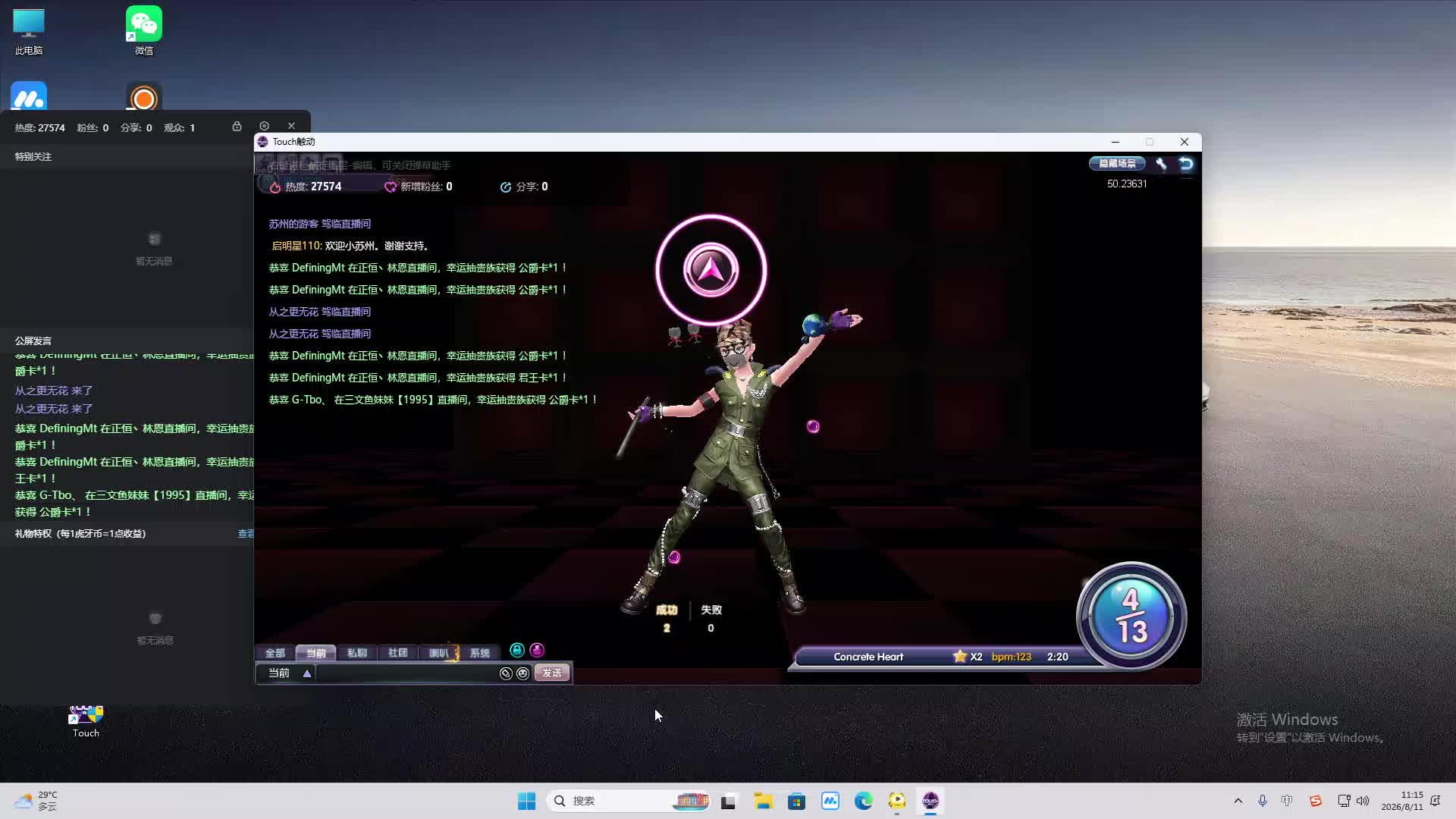The image size is (1456, 819).
Task: Open settings gear in streaming panel header
Action: (x=264, y=126)
